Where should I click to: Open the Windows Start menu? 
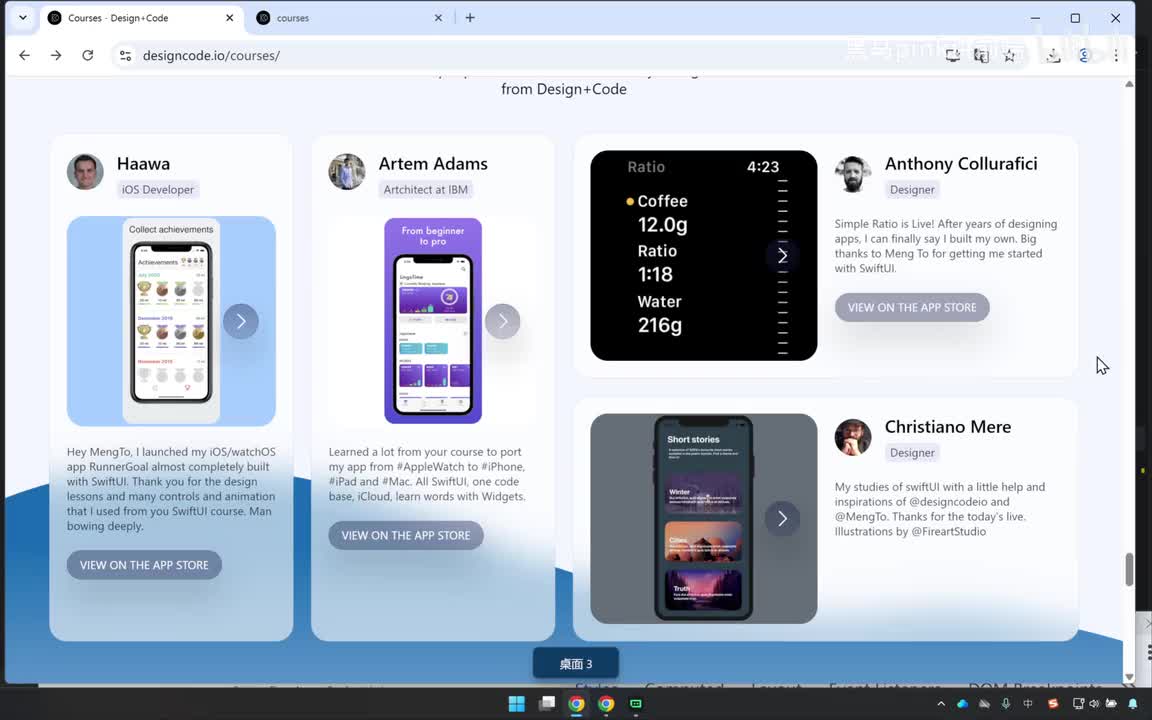[516, 704]
